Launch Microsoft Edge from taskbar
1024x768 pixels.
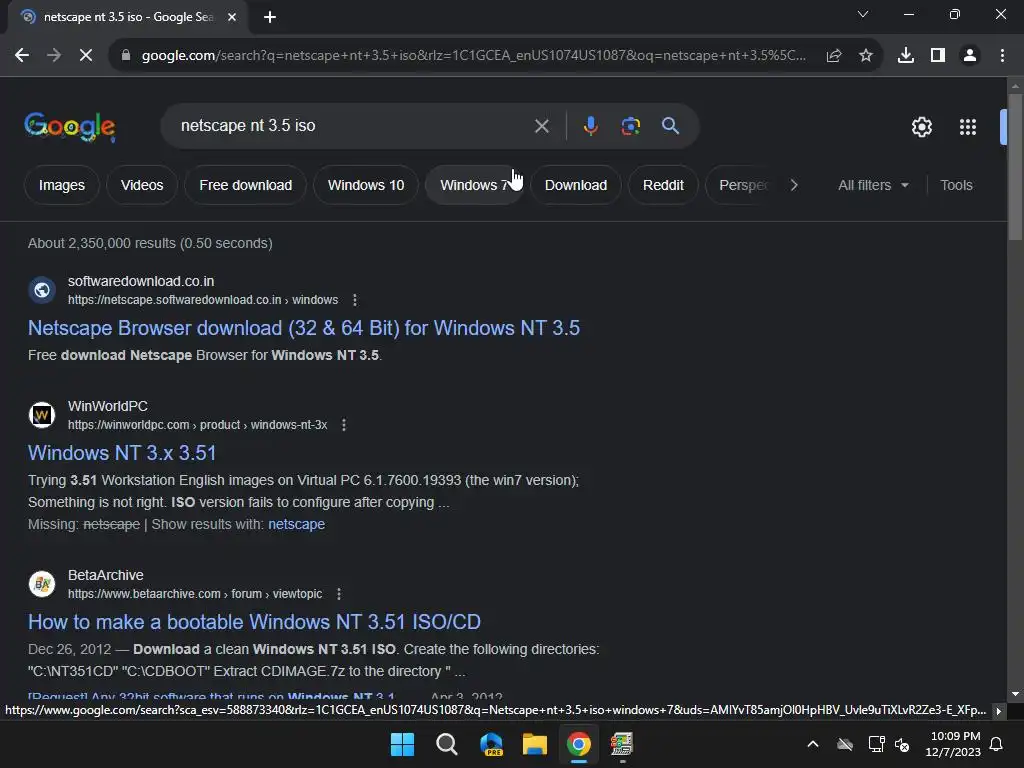[x=491, y=744]
